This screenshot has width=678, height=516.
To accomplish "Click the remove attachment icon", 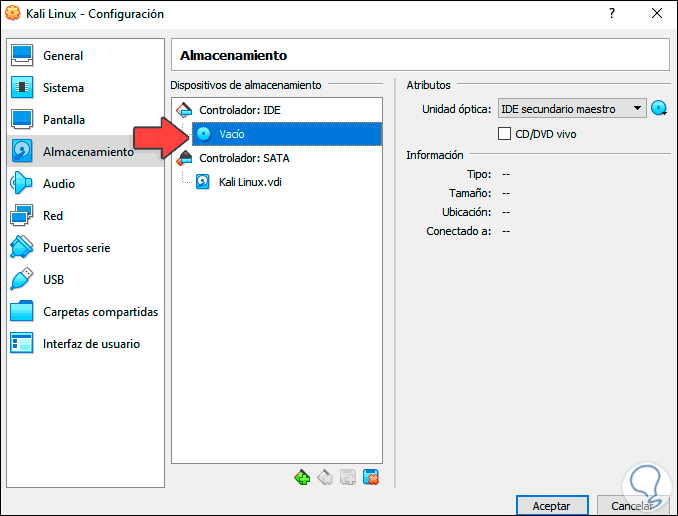I will (371, 478).
